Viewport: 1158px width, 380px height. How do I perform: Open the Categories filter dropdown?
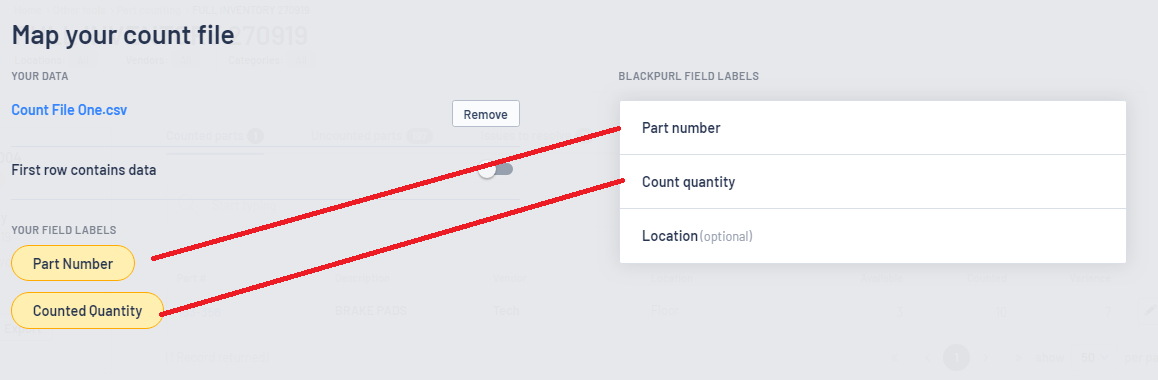pyautogui.click(x=300, y=61)
